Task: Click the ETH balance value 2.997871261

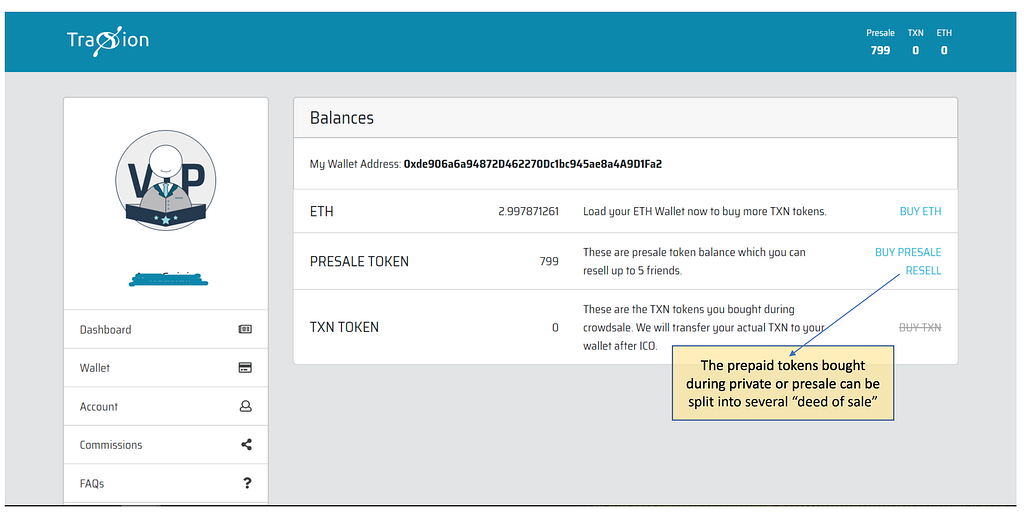Action: click(528, 212)
